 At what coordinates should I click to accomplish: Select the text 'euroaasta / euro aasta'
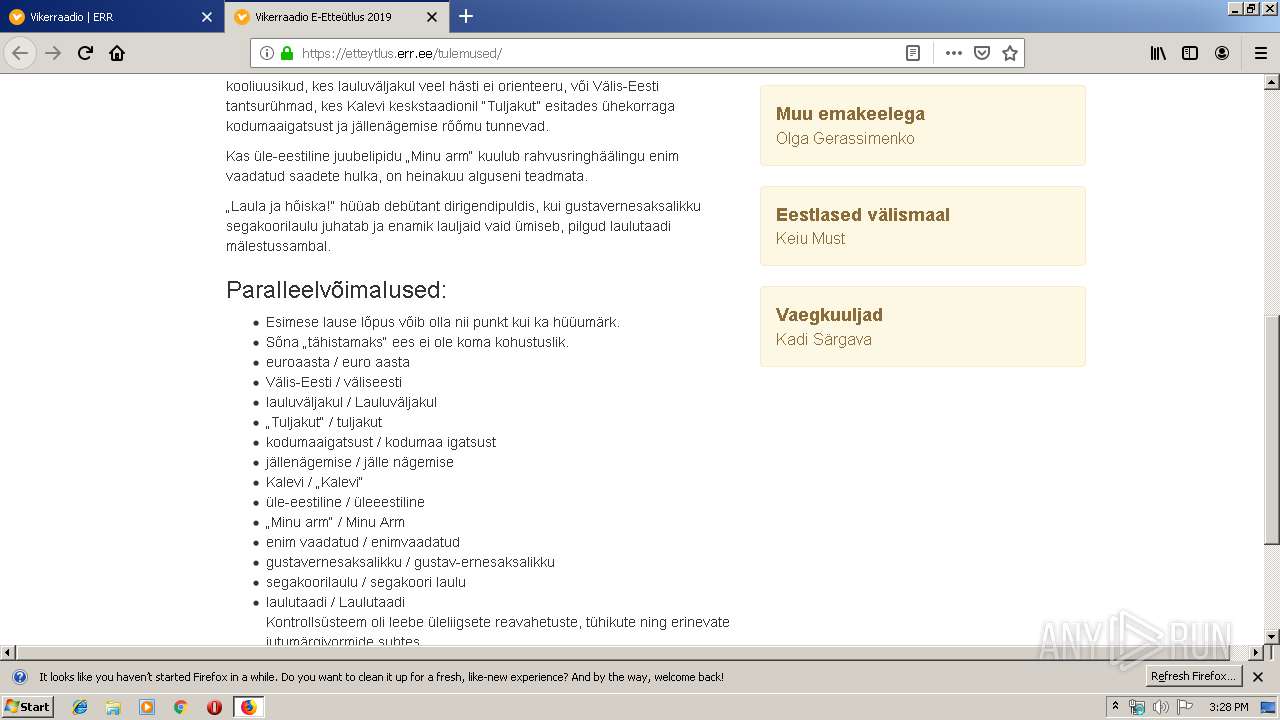click(x=338, y=362)
